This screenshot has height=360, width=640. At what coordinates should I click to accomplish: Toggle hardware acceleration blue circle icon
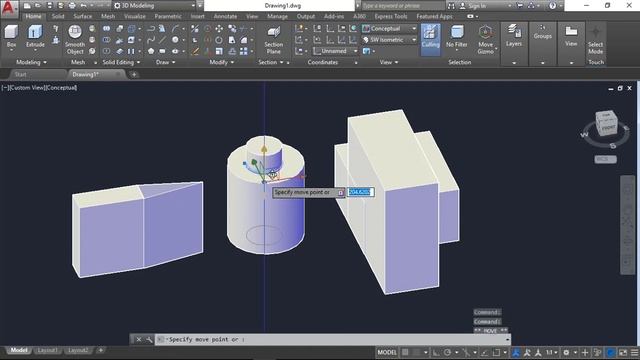coord(611,352)
